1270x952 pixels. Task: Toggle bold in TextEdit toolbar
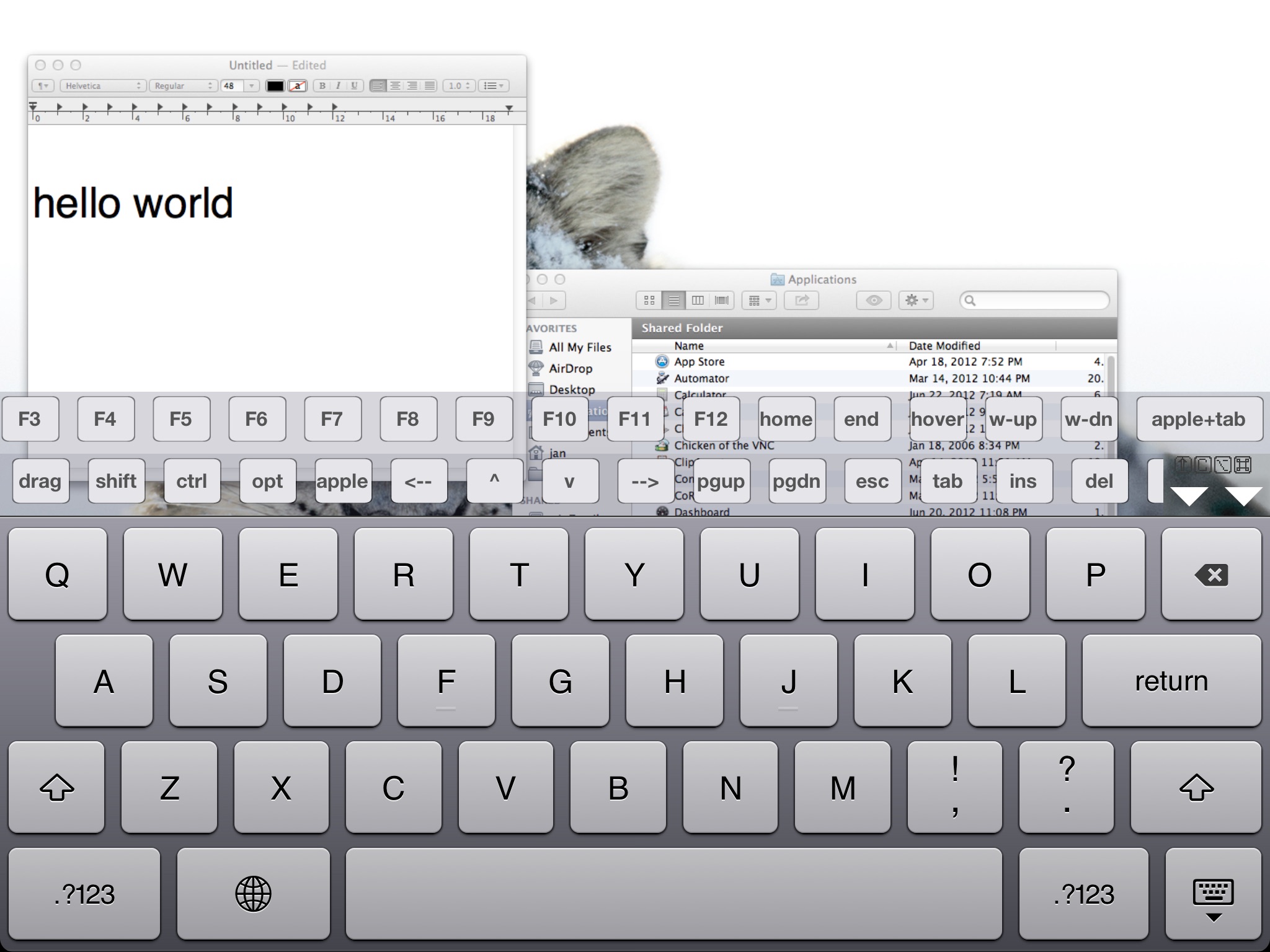[322, 86]
